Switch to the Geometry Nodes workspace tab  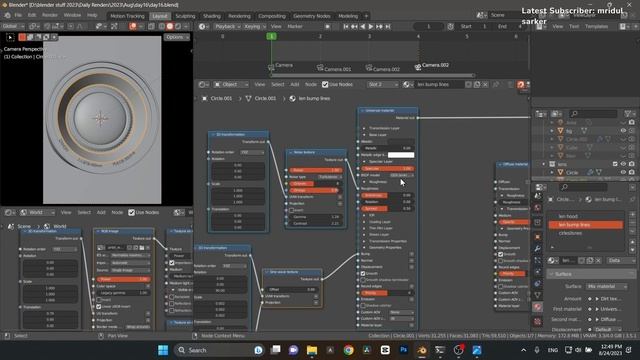click(312, 16)
